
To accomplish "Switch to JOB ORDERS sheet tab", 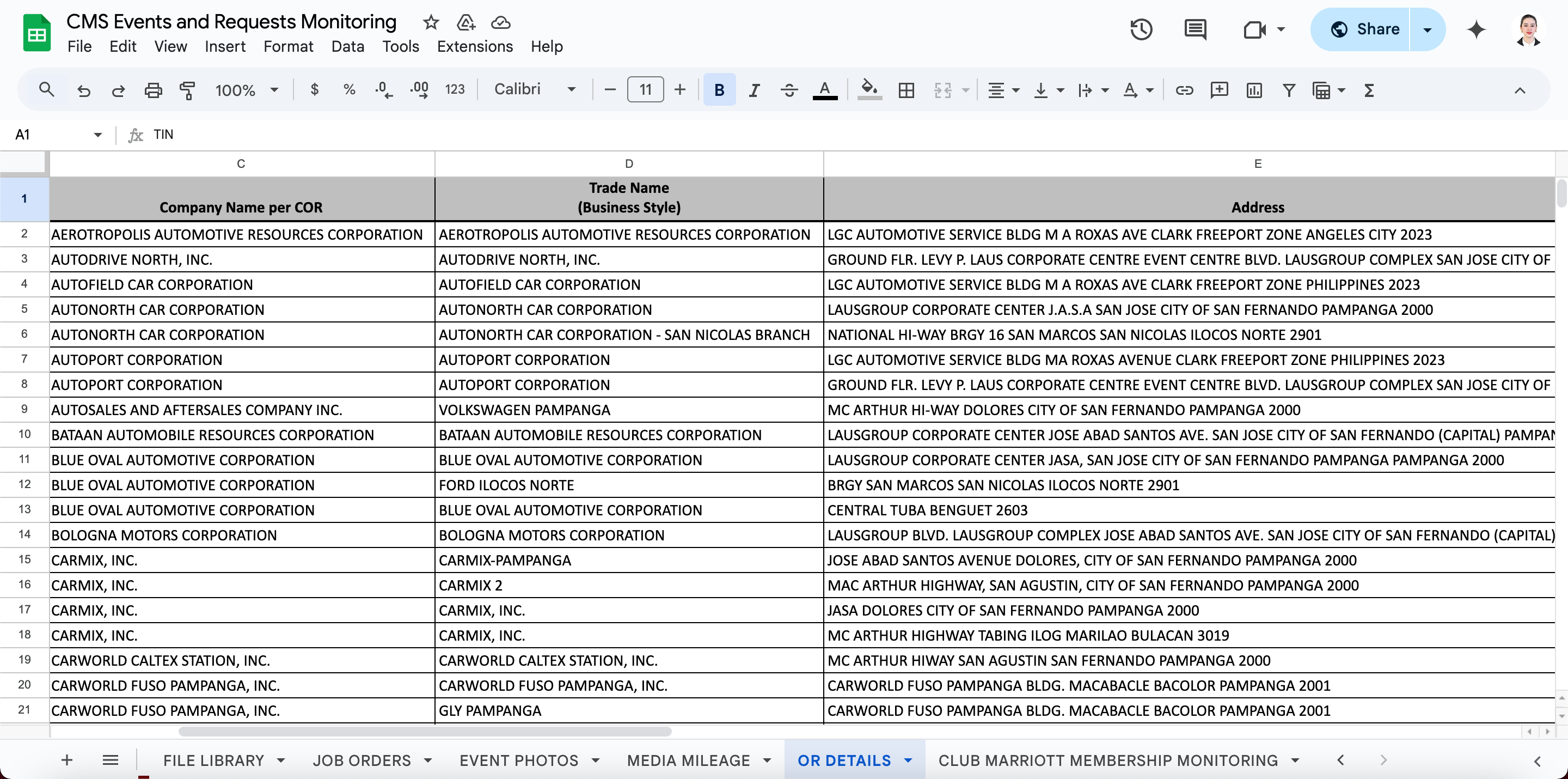I will [362, 760].
